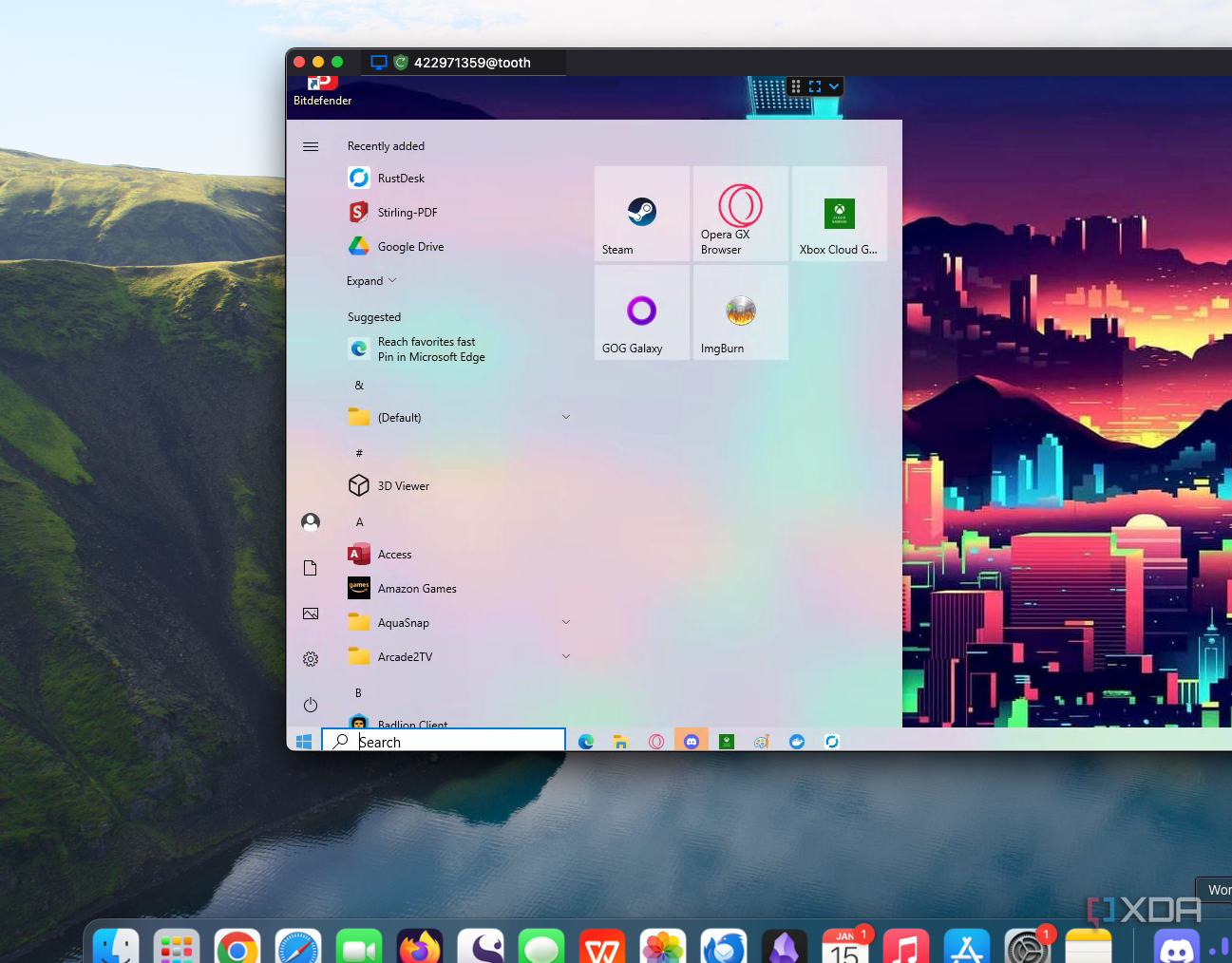Launch the GOG Galaxy tile
This screenshot has width=1232, height=963.
pyautogui.click(x=642, y=312)
